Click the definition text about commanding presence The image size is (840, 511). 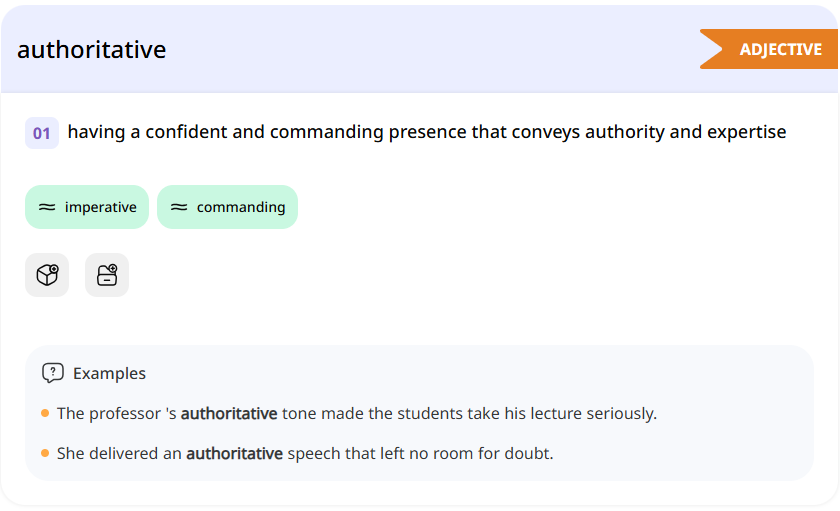tap(426, 132)
